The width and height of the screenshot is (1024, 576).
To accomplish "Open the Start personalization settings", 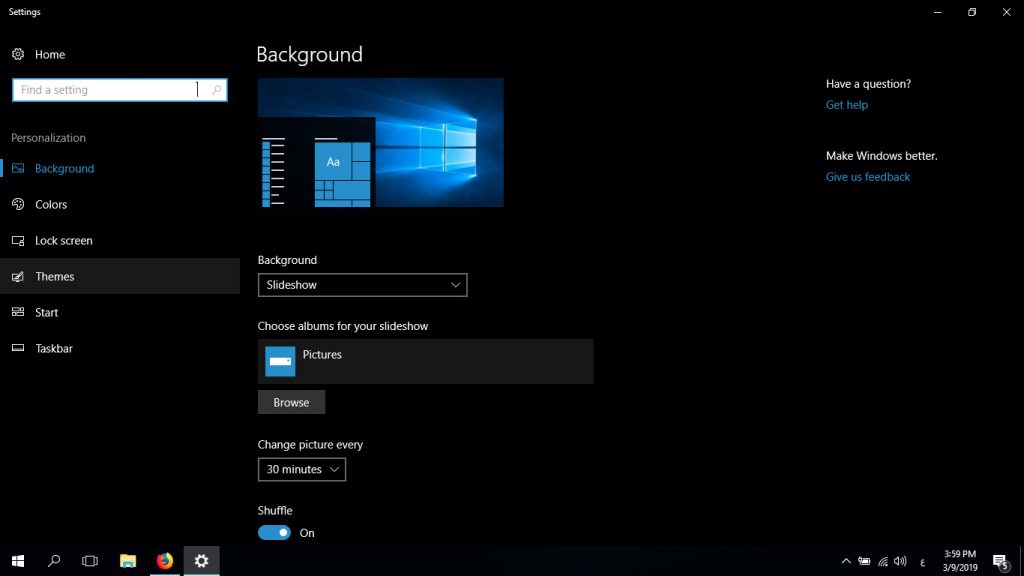I will [120, 312].
